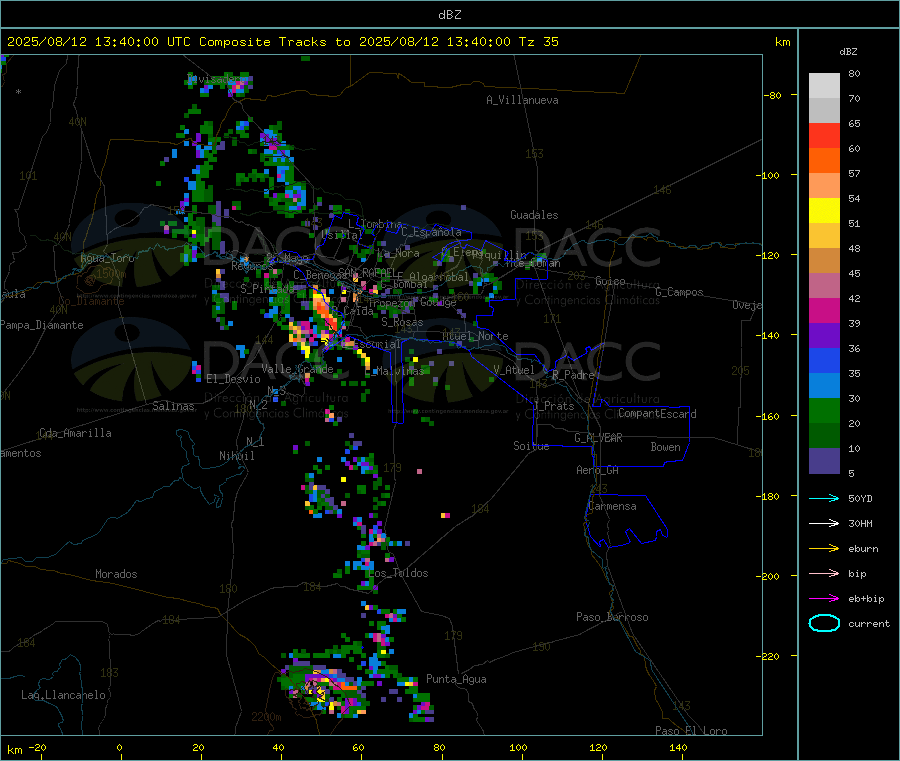Click the pink bip track arrow
This screenshot has height=761, width=900.
pyautogui.click(x=824, y=573)
